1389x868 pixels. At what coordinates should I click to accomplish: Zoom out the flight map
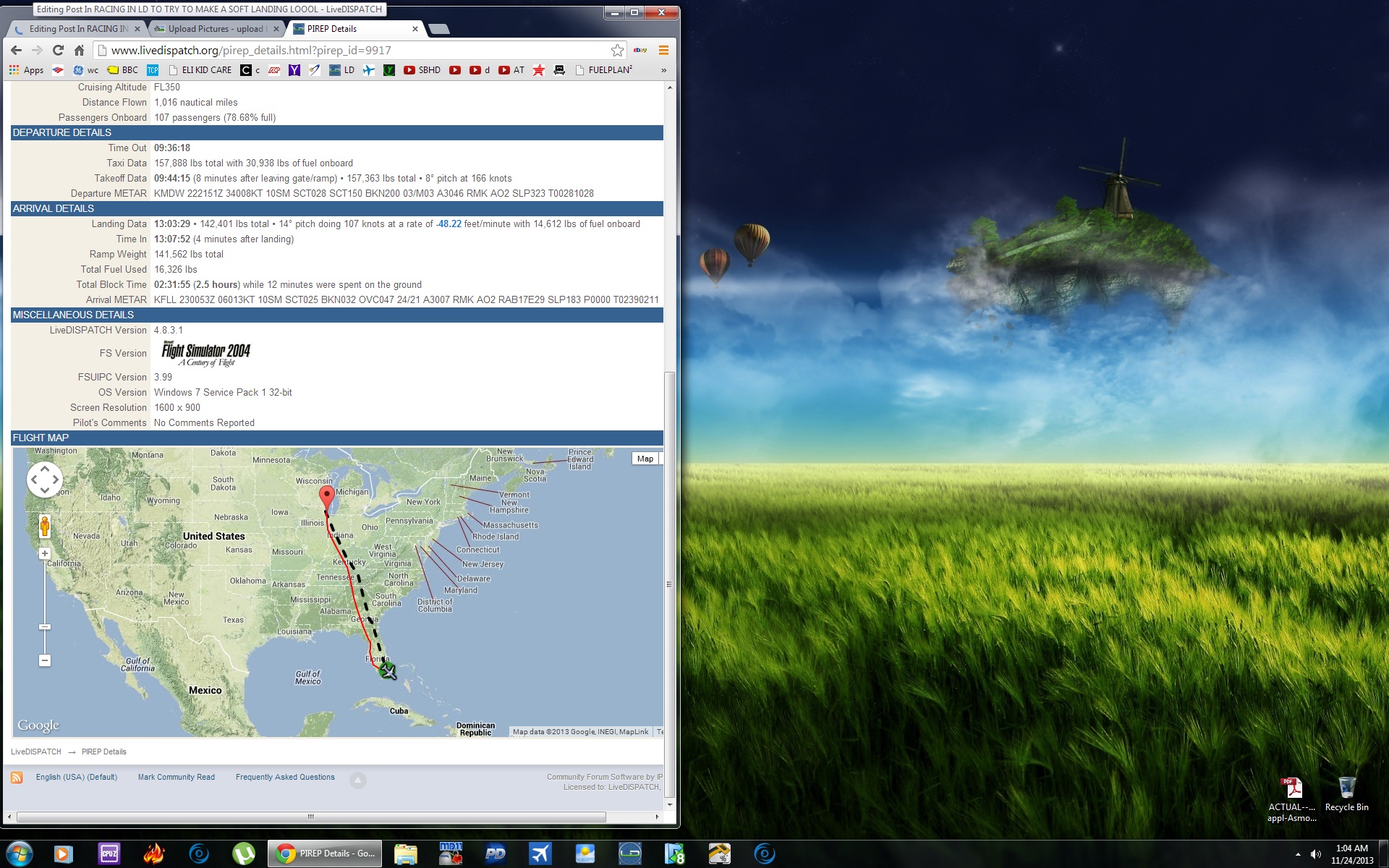[45, 660]
